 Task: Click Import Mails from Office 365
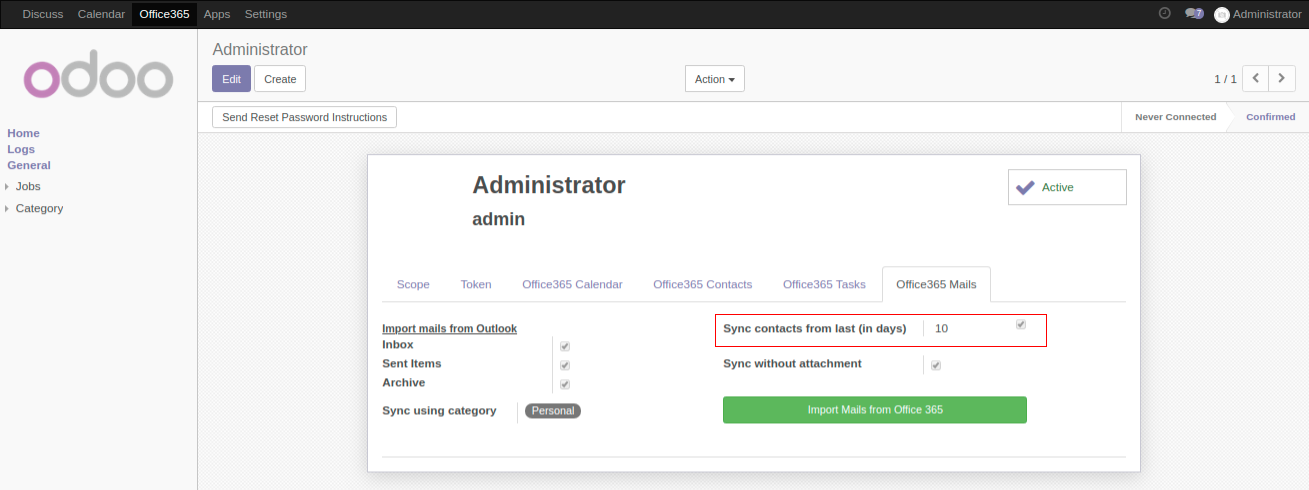tap(875, 410)
